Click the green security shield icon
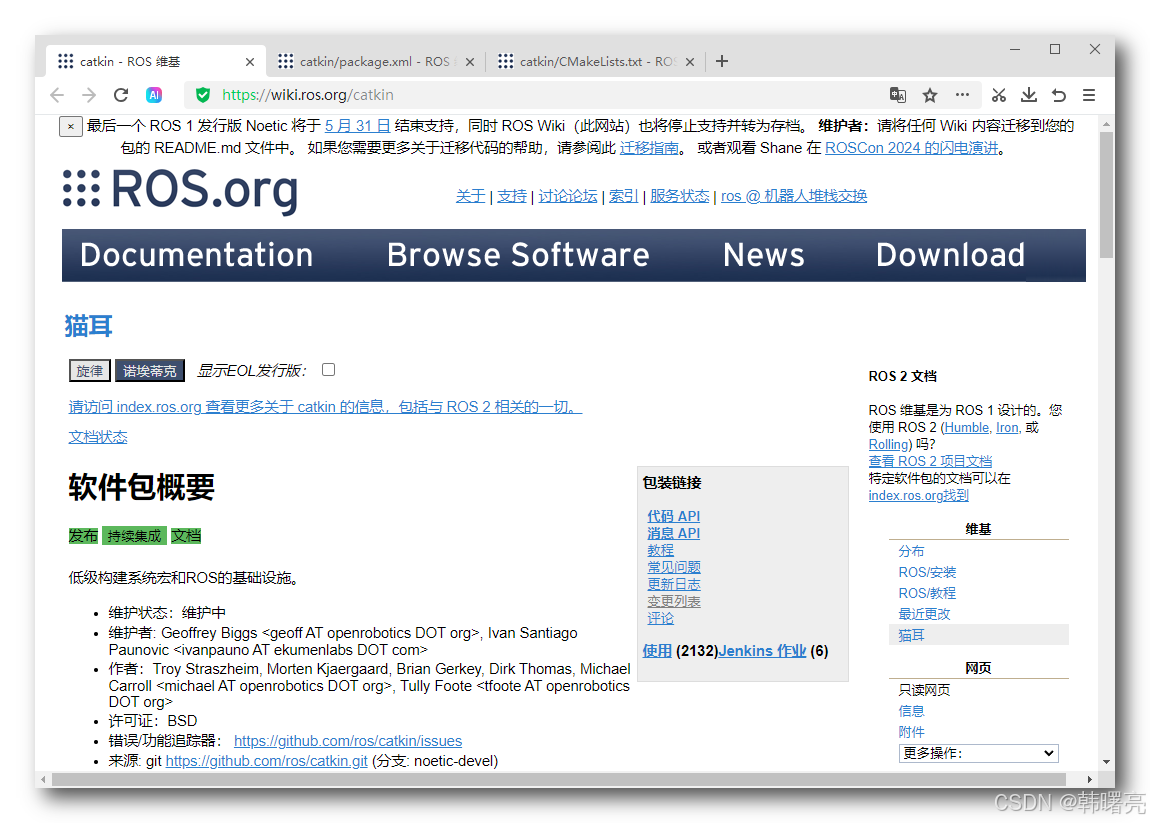Viewport: 1150px width, 823px height. (203, 95)
